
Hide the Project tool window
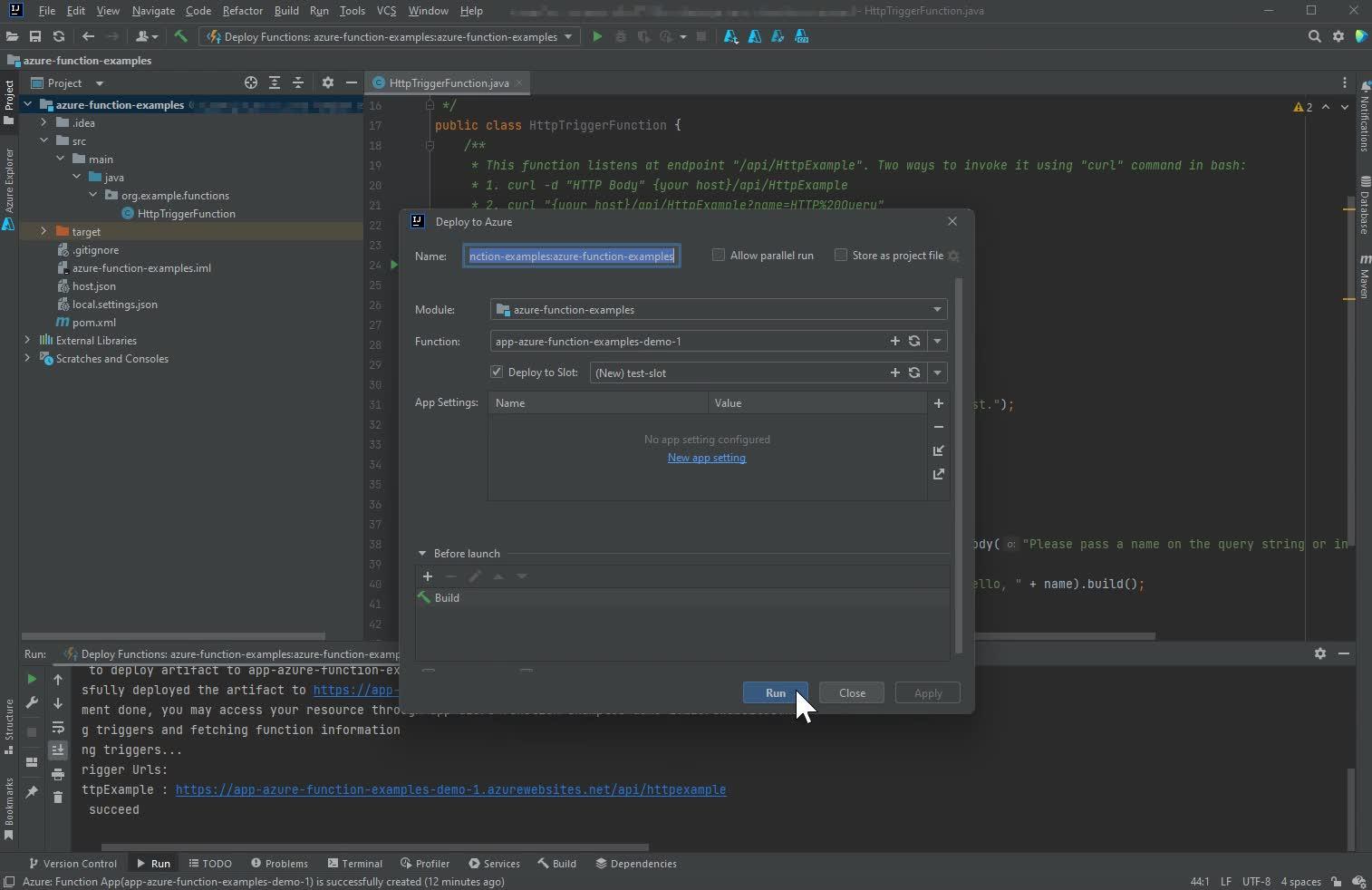tap(352, 82)
